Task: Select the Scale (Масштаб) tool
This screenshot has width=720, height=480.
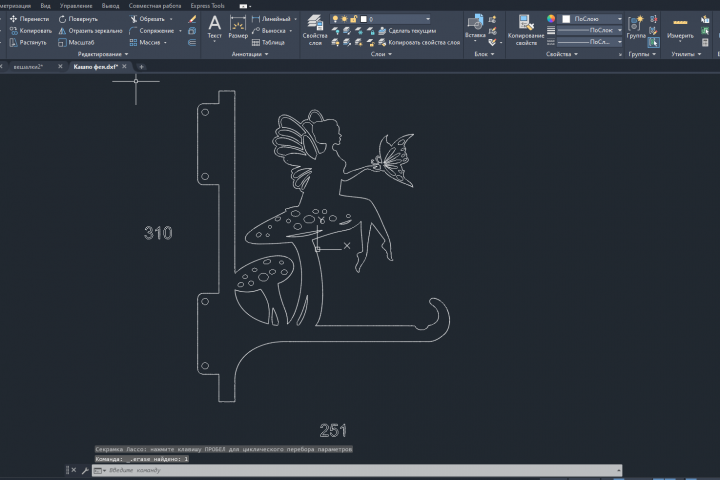Action: click(x=76, y=42)
